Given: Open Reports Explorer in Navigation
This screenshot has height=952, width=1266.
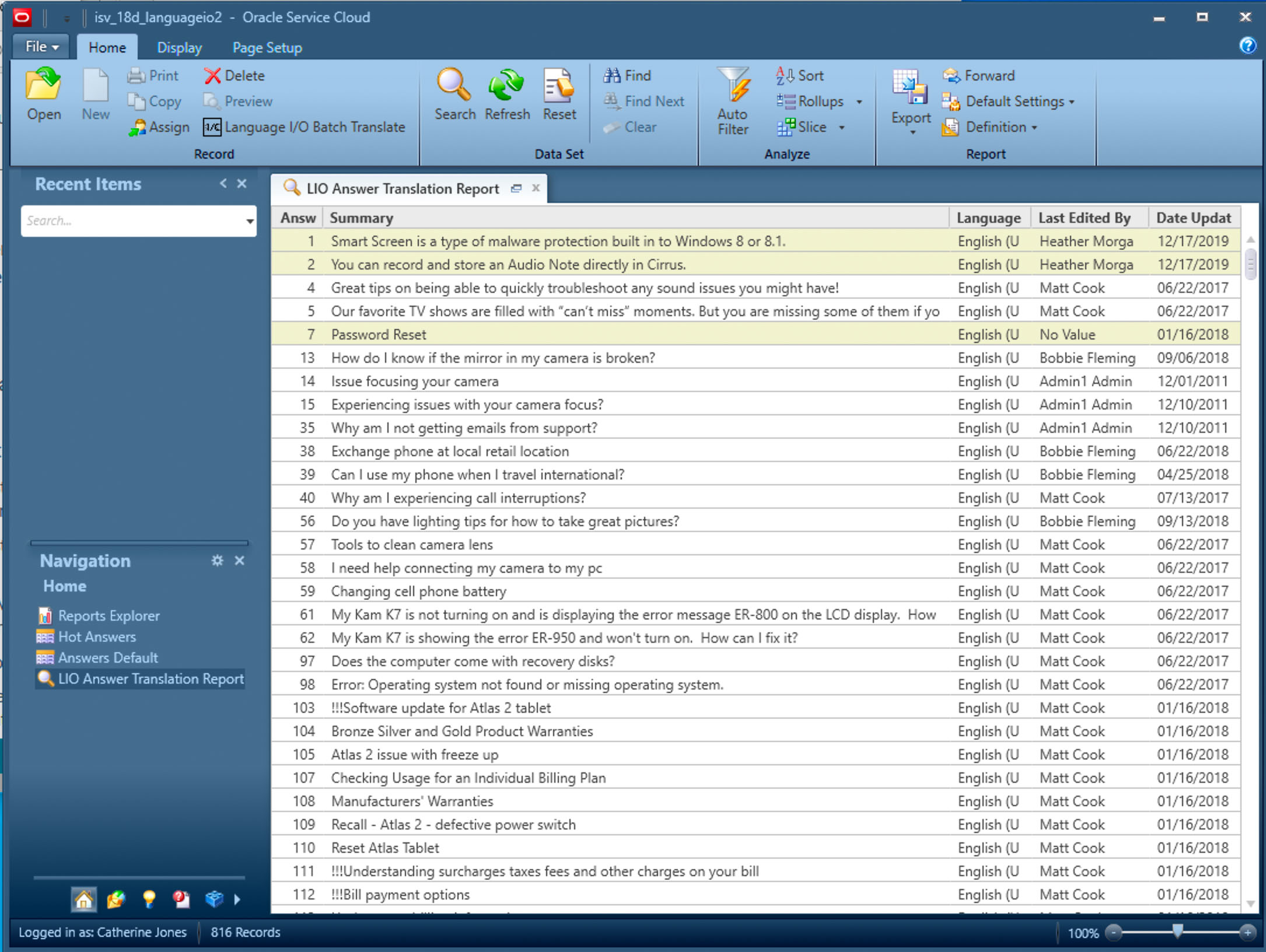Looking at the screenshot, I should coord(98,615).
